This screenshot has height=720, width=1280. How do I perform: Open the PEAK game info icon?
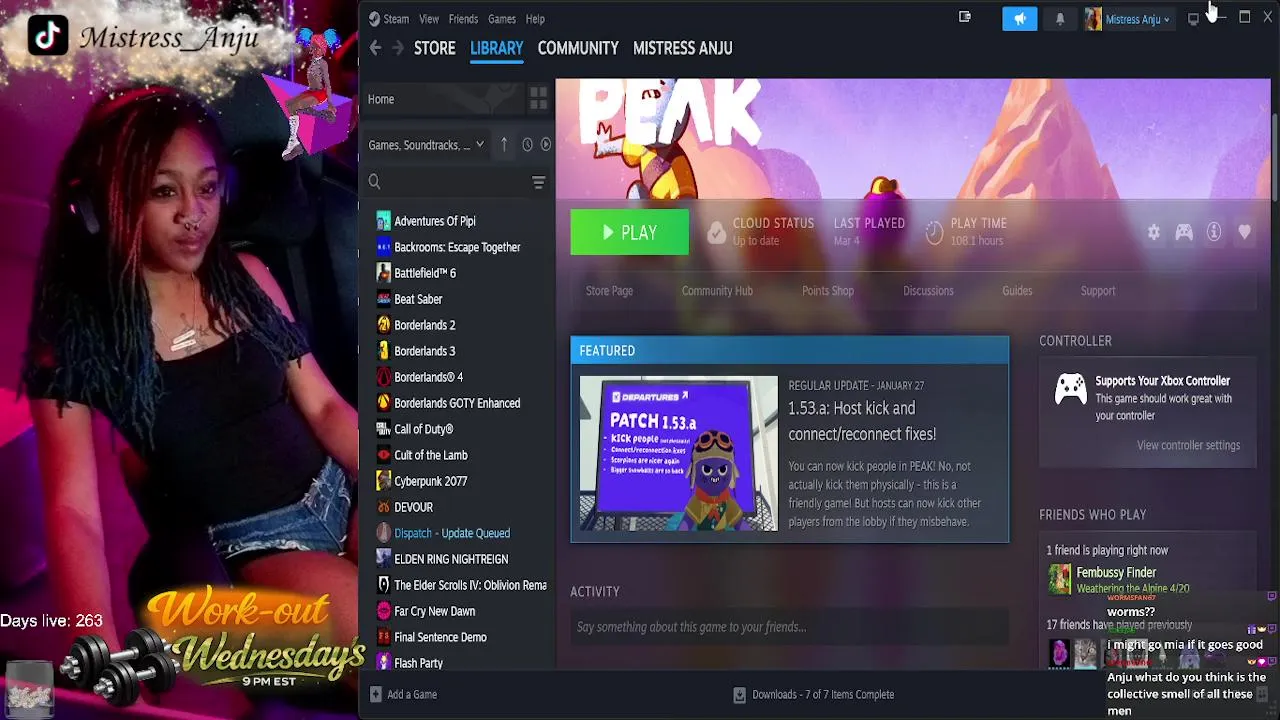(x=1214, y=232)
